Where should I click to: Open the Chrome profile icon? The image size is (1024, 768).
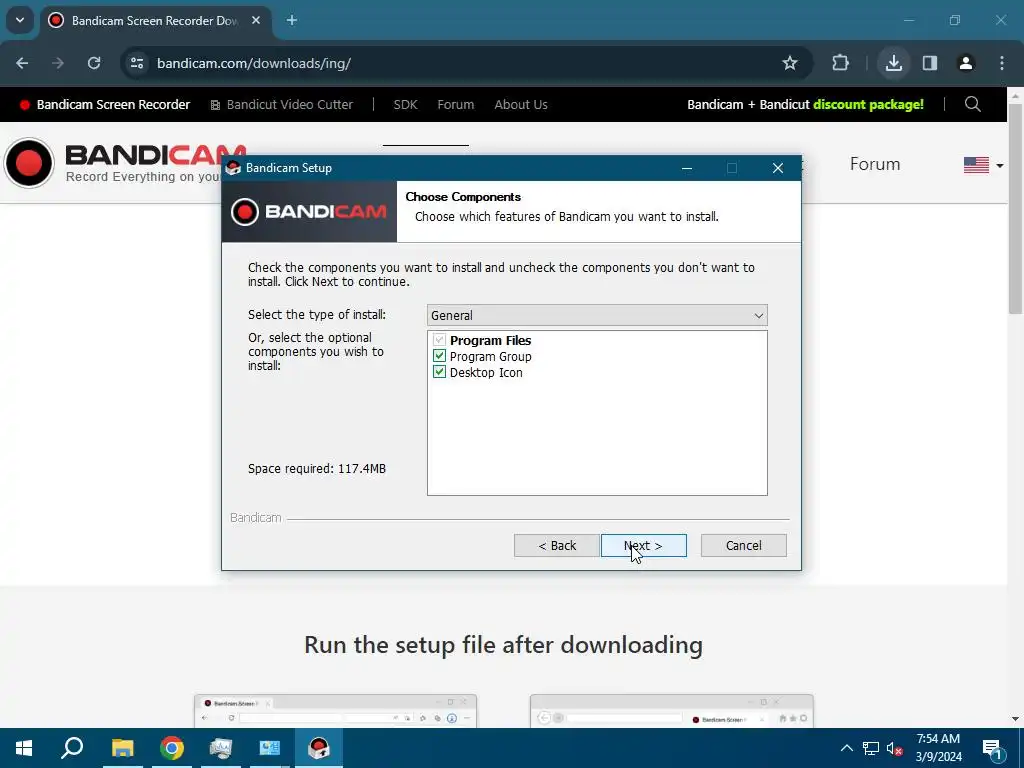point(965,63)
